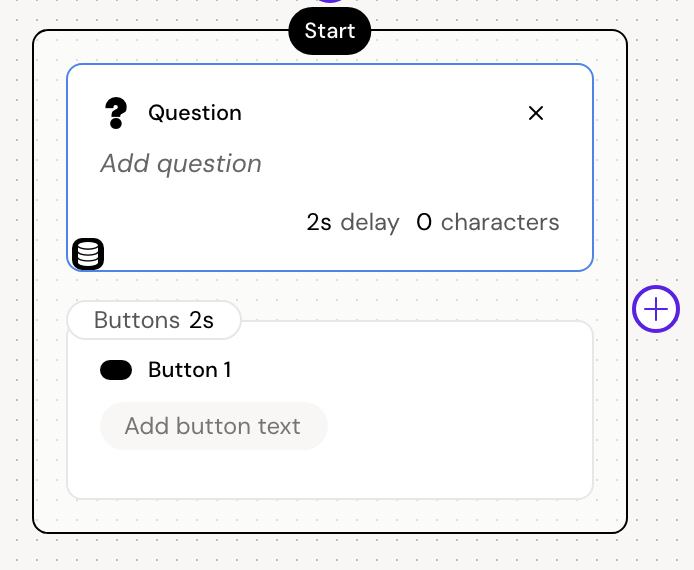This screenshot has width=694, height=570.
Task: Click the 0 characters counter
Action: 488,222
